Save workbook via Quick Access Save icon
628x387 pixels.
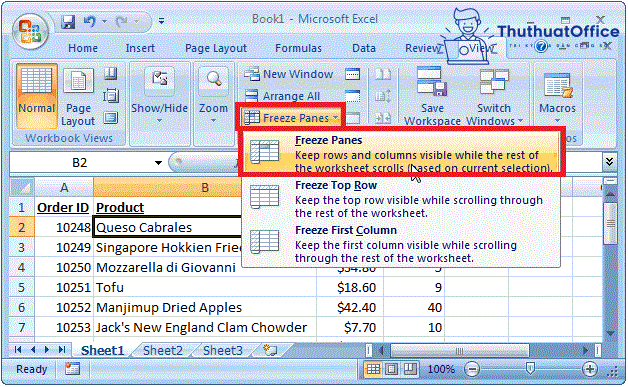tap(68, 21)
